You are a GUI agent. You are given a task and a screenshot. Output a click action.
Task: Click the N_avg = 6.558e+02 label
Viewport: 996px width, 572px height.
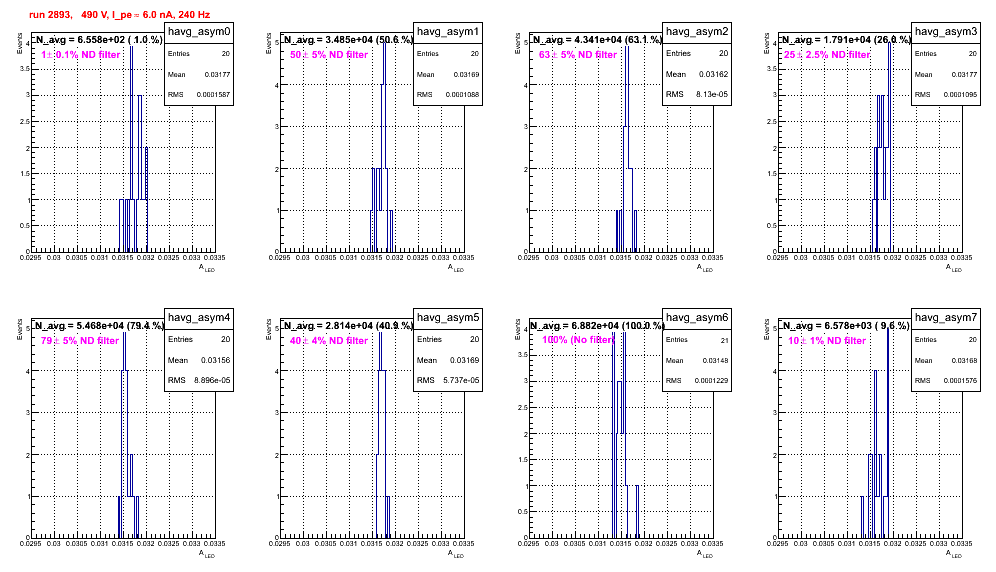coord(98,40)
